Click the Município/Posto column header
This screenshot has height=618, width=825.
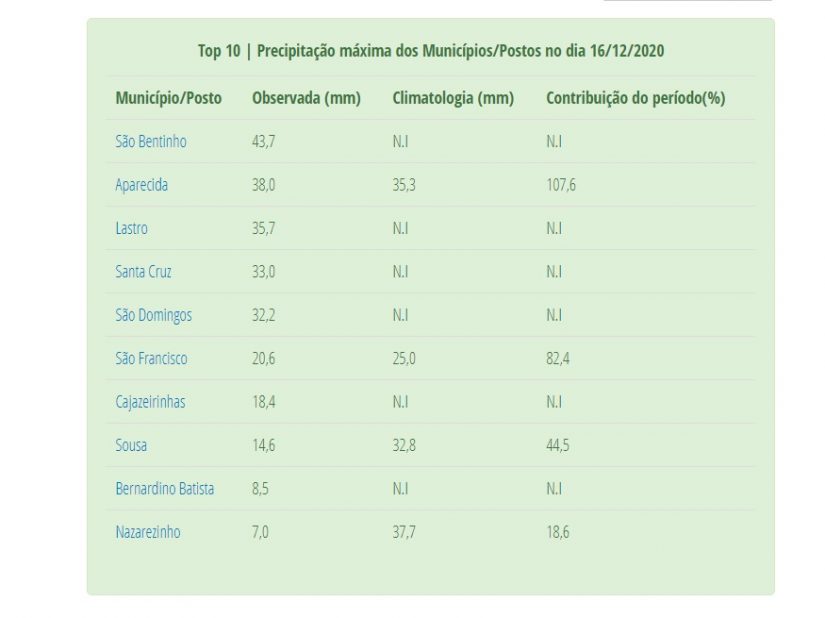168,98
